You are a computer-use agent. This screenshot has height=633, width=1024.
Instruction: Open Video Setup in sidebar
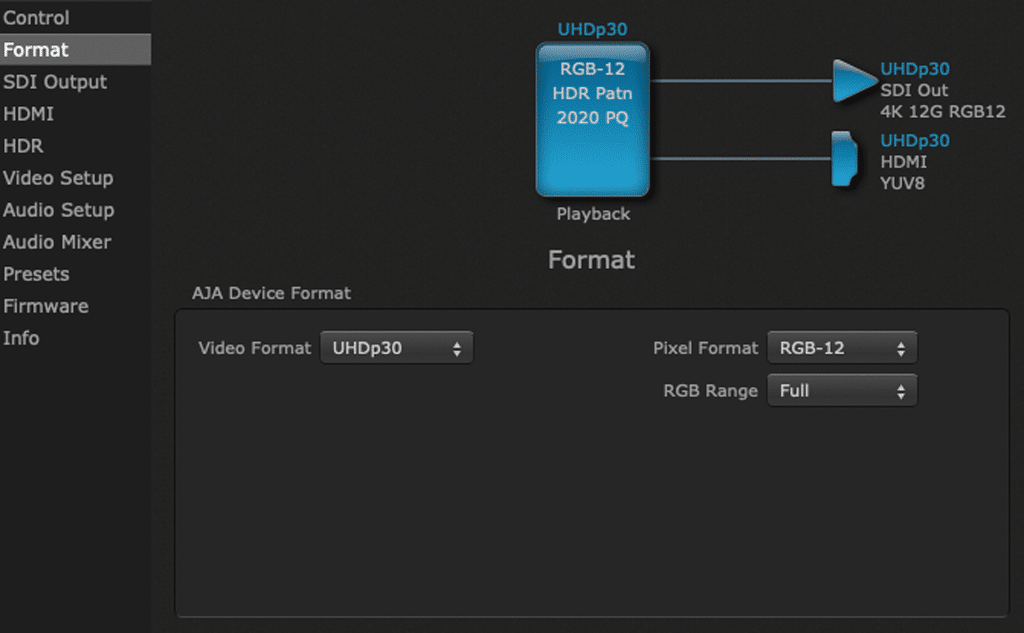[x=58, y=178]
